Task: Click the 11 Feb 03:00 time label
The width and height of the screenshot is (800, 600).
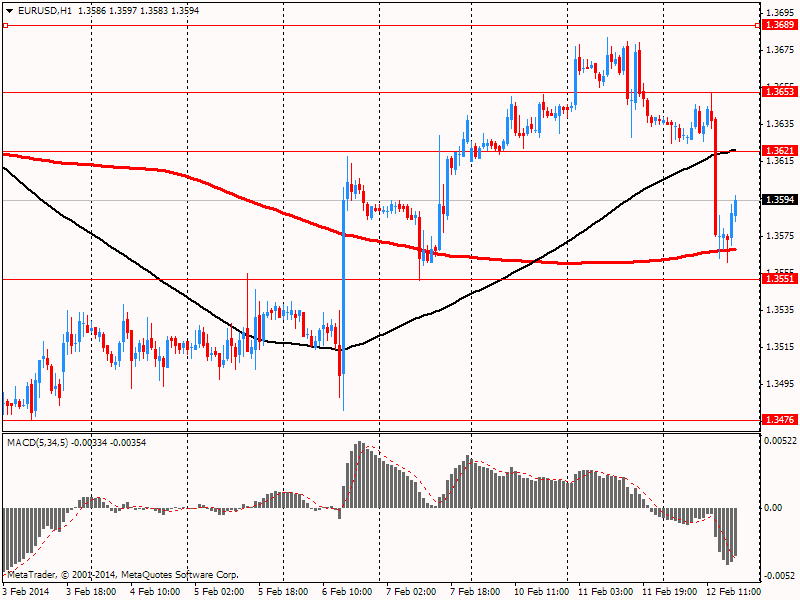Action: pos(606,591)
